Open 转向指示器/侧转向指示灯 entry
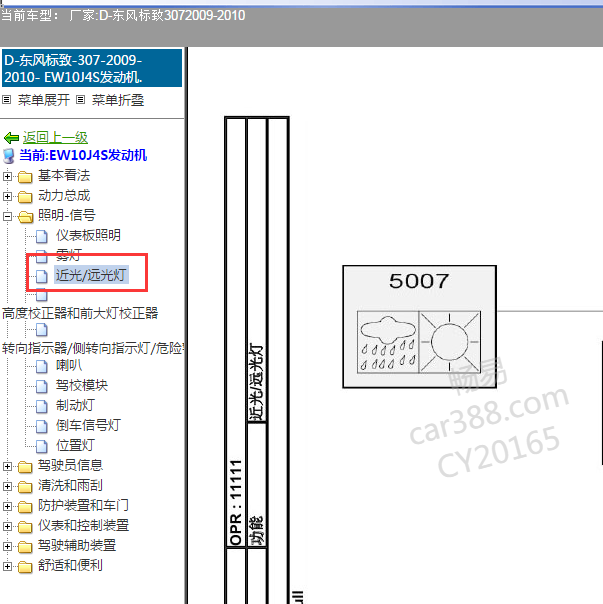This screenshot has width=603, height=604. coord(92,348)
